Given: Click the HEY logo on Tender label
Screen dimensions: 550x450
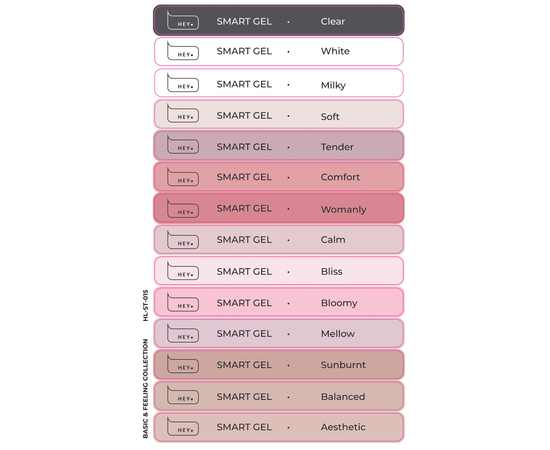Looking at the screenshot, I should pos(183,145).
